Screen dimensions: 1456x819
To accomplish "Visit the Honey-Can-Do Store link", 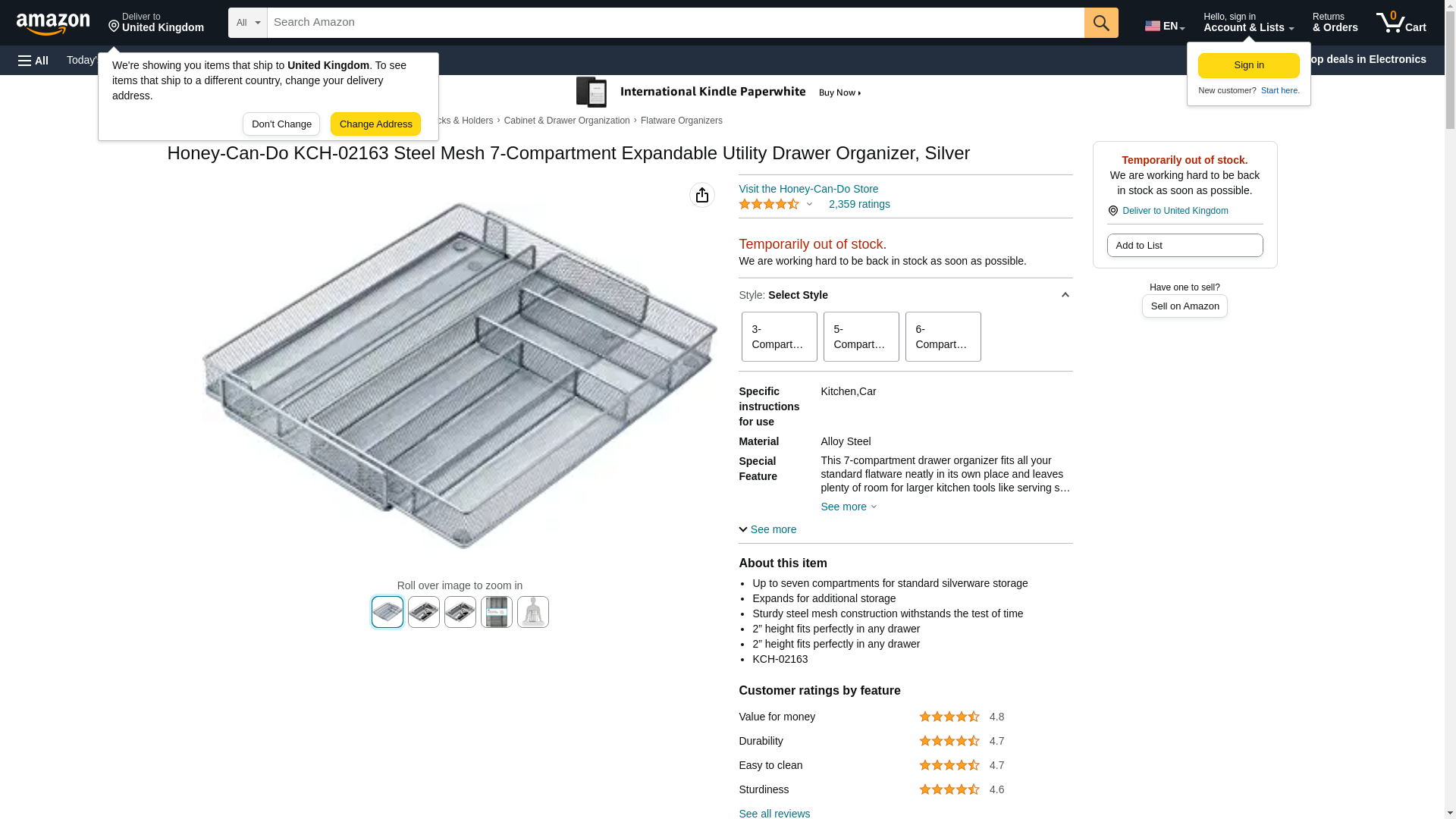I will tap(808, 189).
